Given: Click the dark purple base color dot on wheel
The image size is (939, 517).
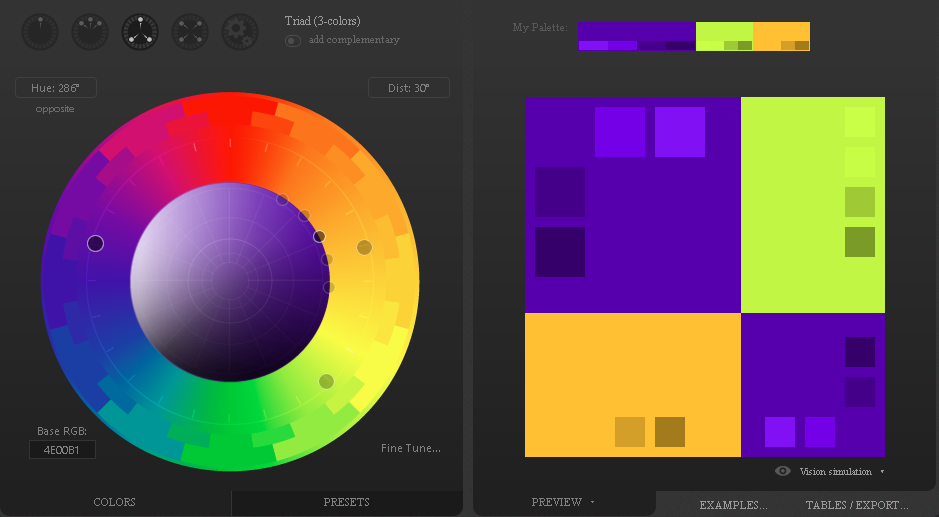Looking at the screenshot, I should tap(96, 243).
